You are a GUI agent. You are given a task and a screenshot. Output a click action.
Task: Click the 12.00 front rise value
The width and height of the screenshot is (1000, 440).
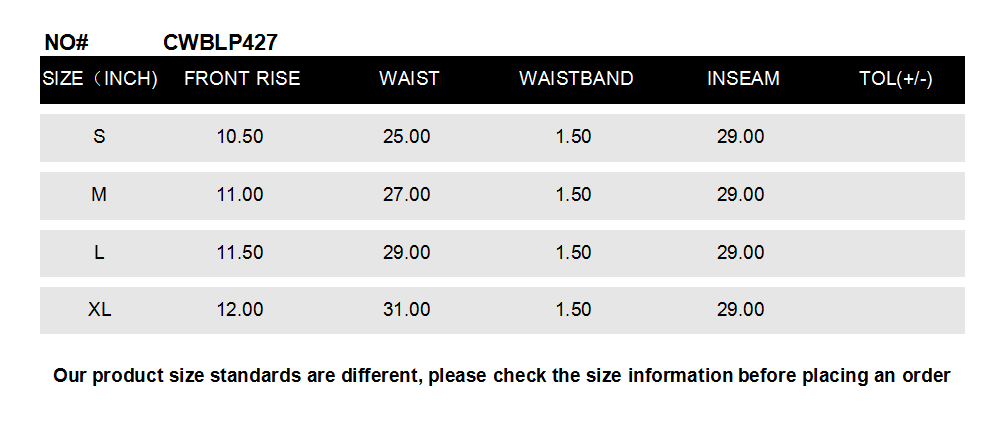240,311
